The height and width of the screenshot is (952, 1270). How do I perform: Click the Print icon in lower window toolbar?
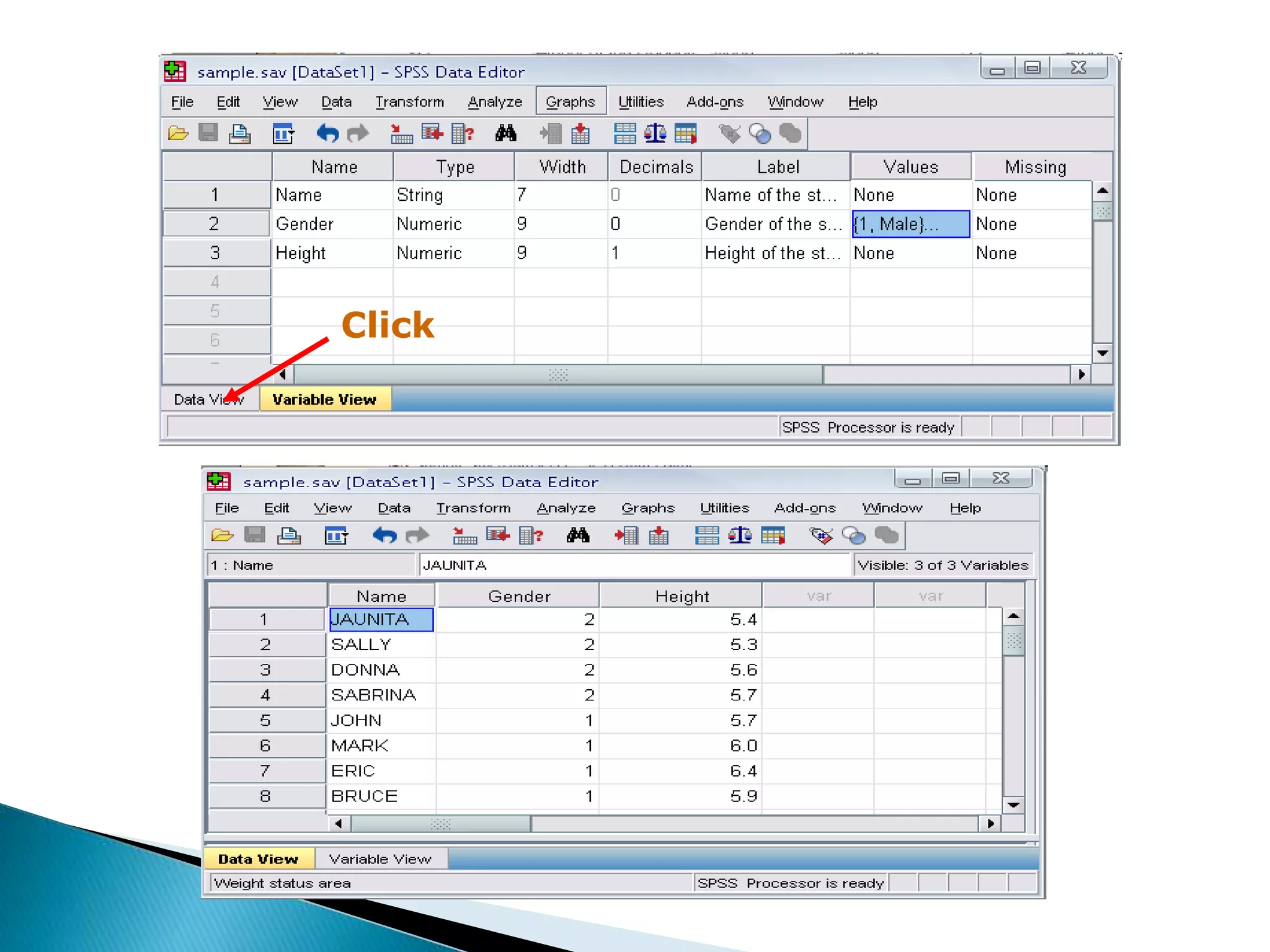click(x=289, y=535)
